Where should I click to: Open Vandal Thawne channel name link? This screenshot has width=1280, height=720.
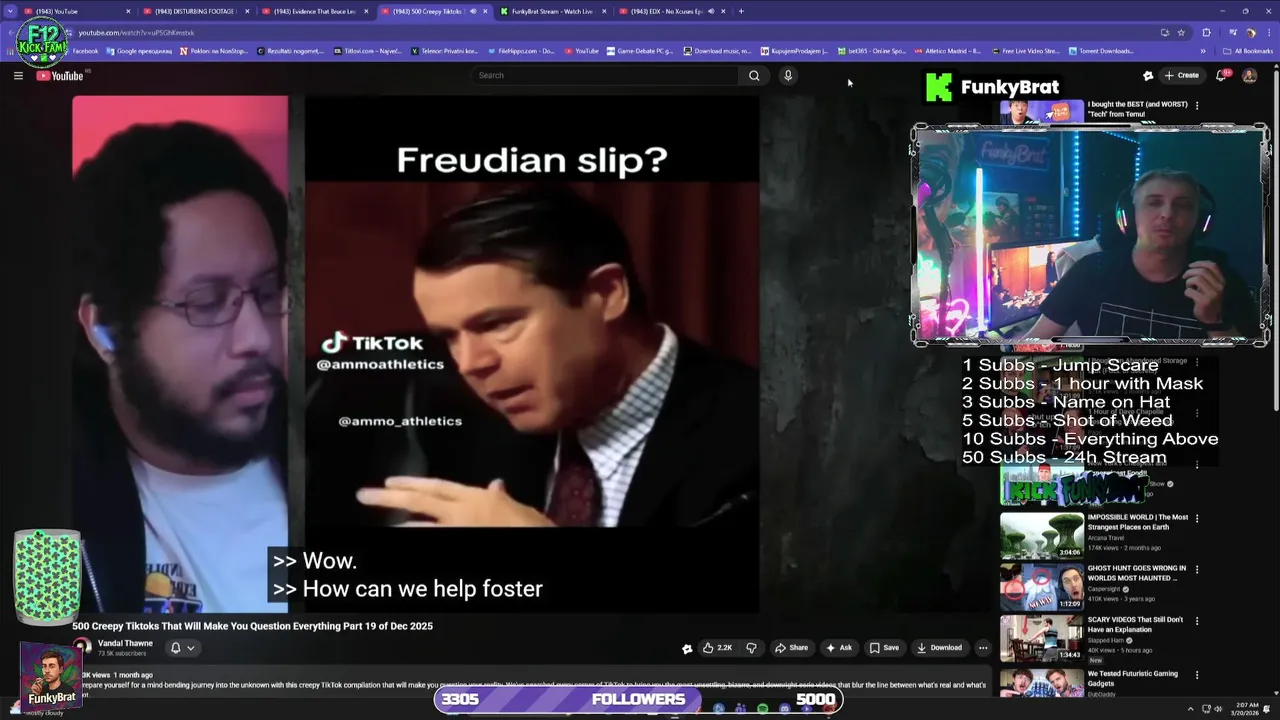coord(125,643)
